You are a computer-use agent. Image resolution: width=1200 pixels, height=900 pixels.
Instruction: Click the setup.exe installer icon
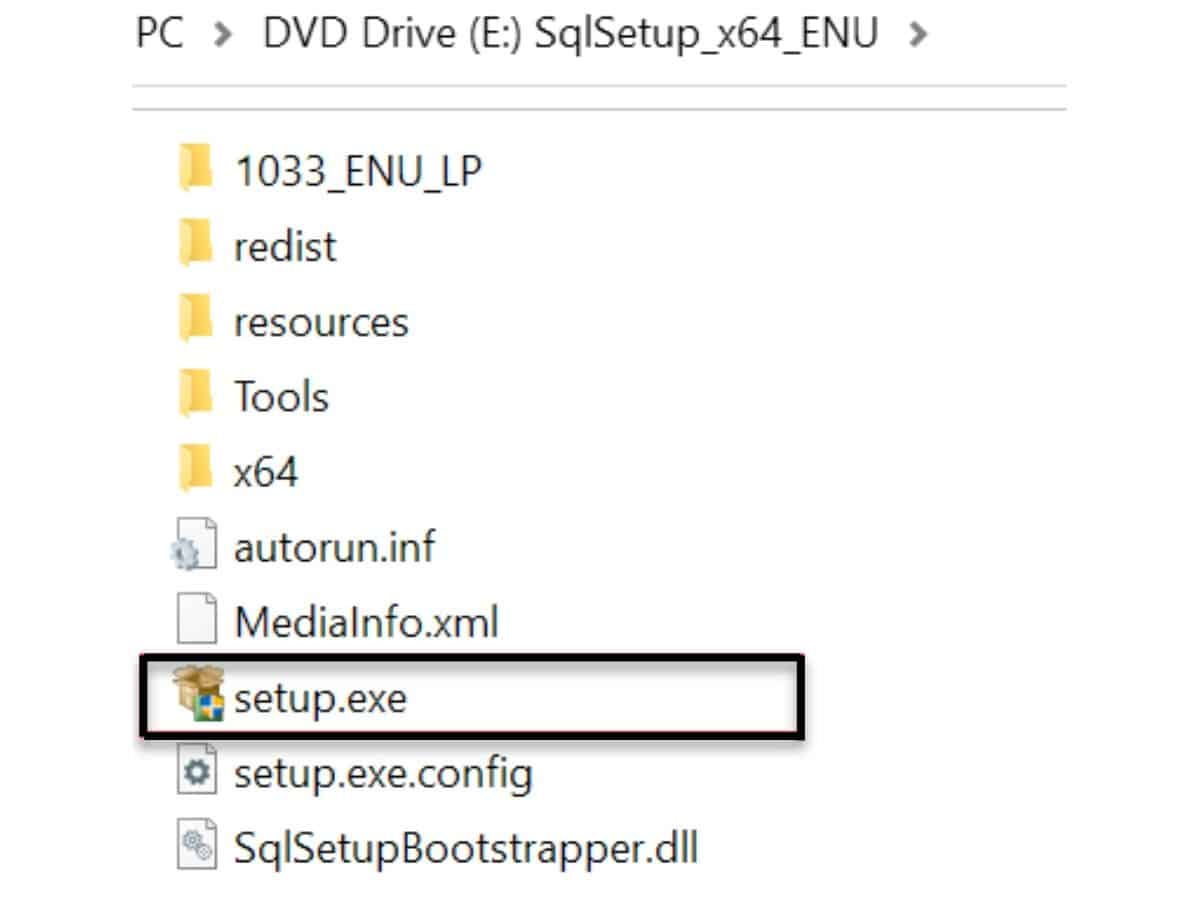(198, 695)
